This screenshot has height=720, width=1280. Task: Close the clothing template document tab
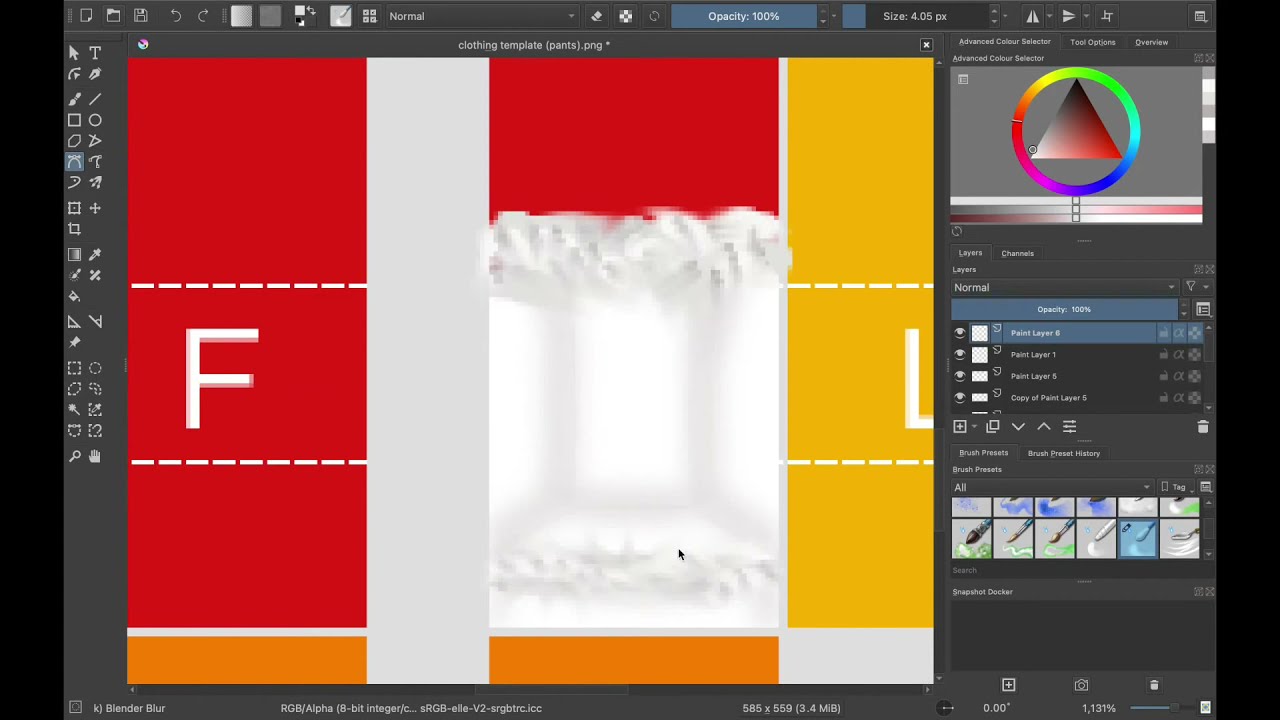click(926, 45)
